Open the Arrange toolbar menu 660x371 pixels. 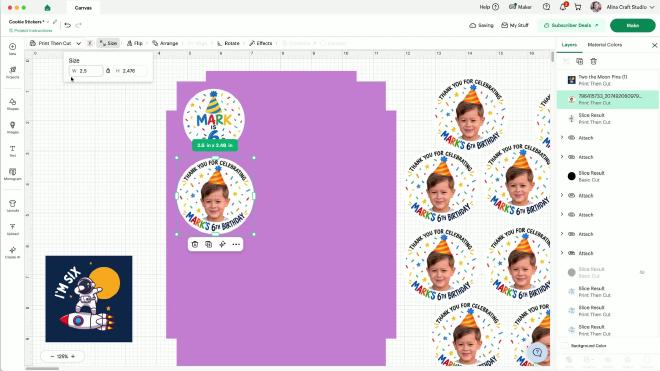click(x=165, y=43)
